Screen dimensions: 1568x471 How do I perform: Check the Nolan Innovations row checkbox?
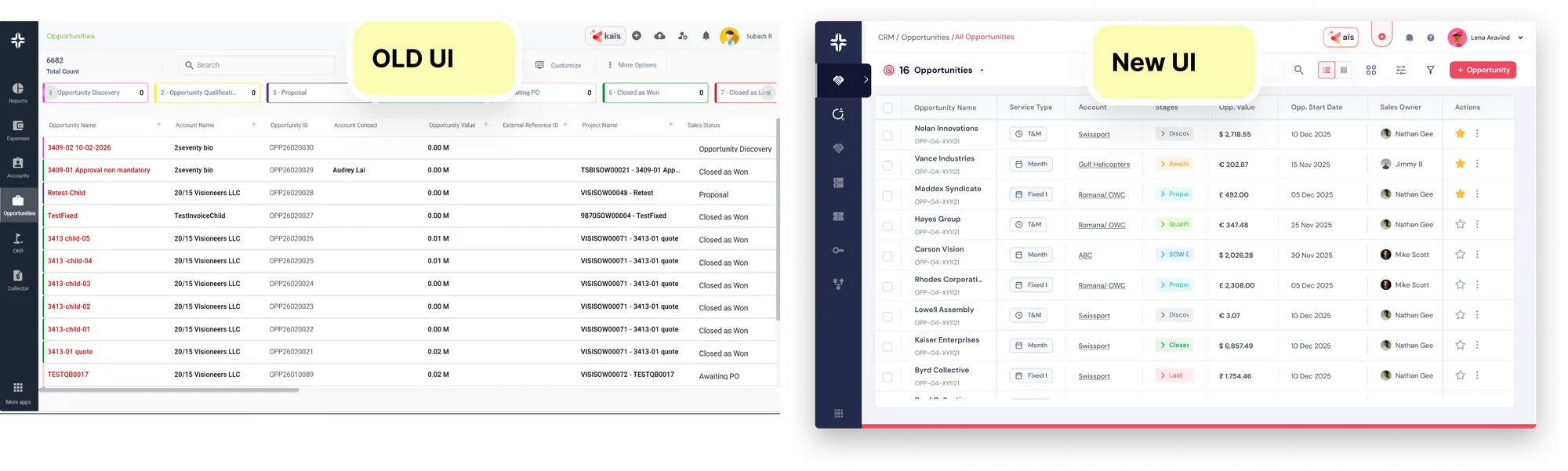pos(887,136)
